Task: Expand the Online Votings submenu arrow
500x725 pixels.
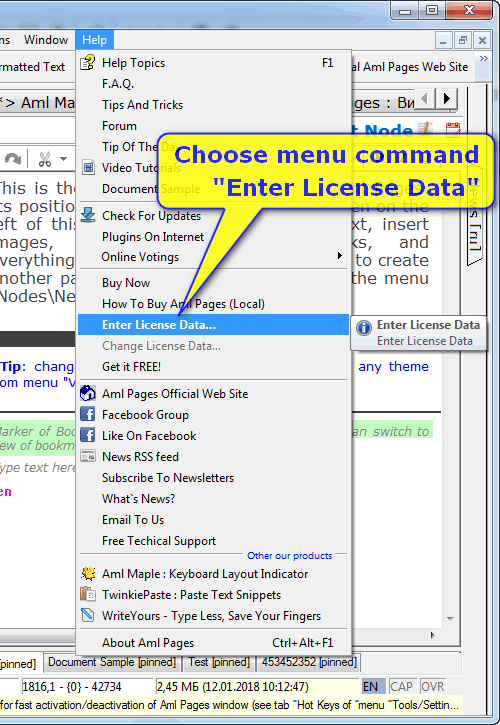Action: tap(340, 256)
